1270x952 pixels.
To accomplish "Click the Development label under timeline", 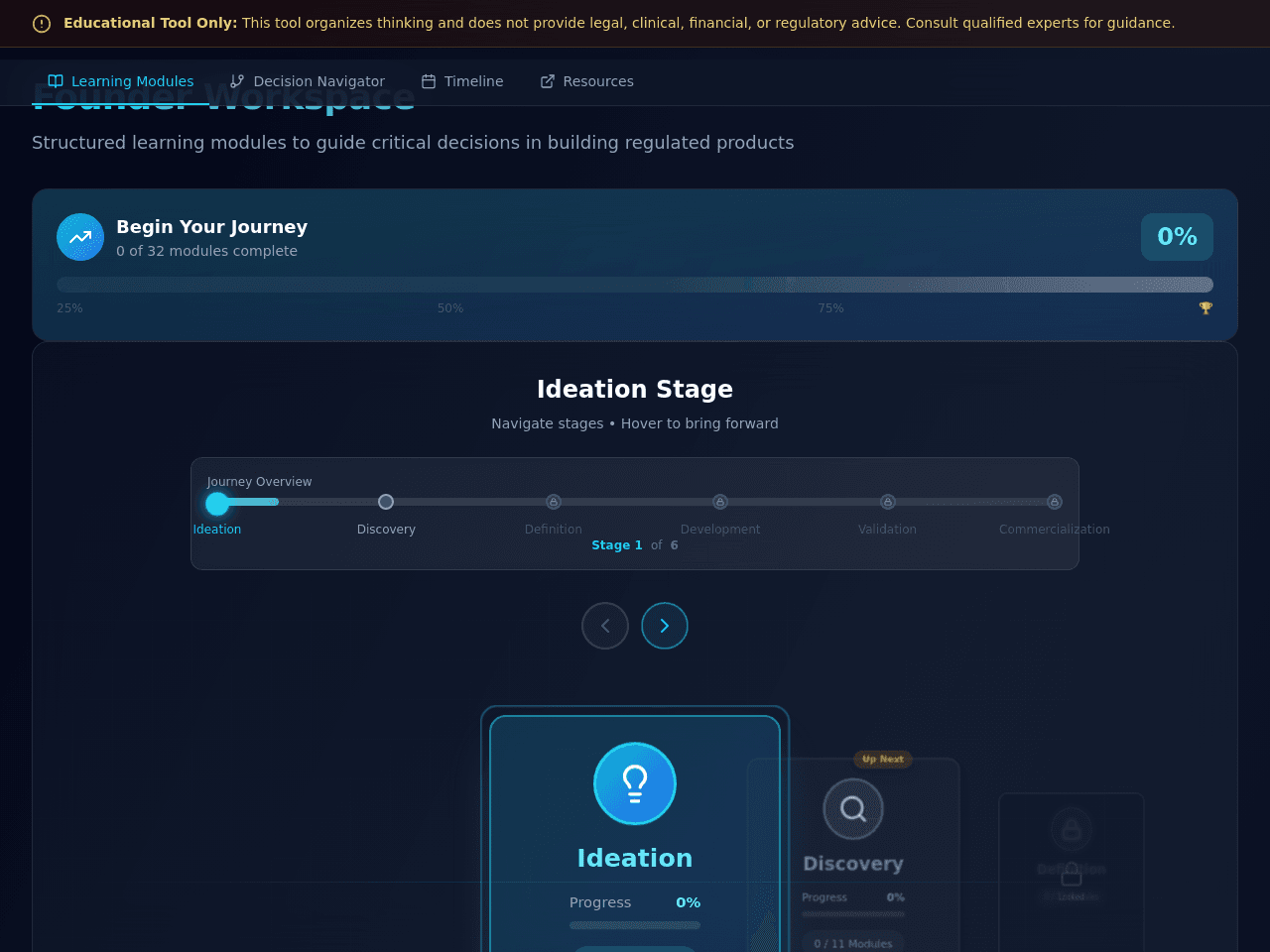I will click(720, 530).
